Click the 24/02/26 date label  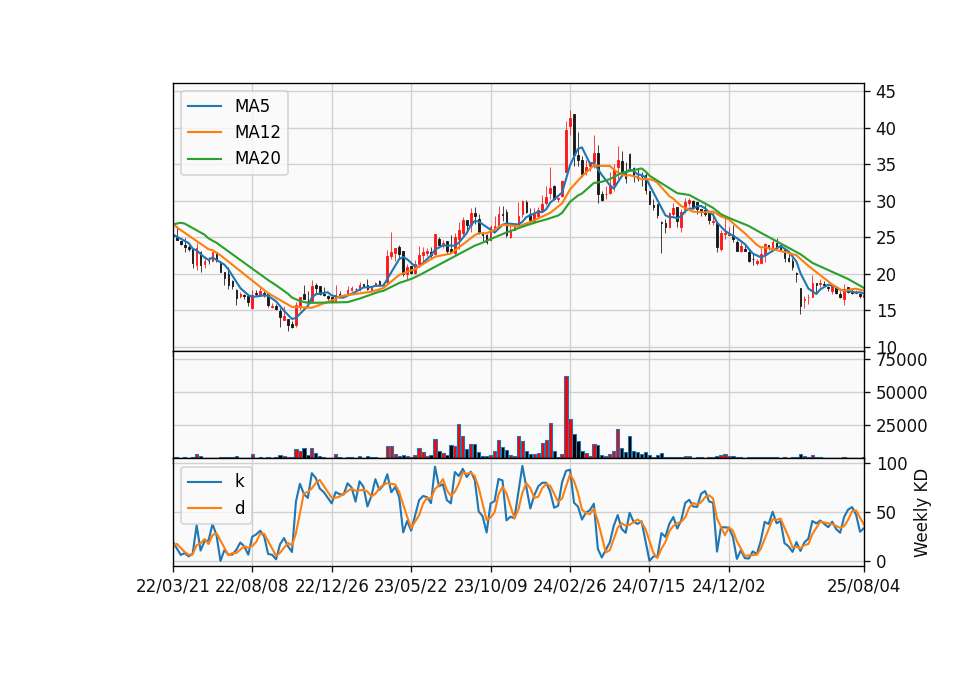(x=569, y=586)
